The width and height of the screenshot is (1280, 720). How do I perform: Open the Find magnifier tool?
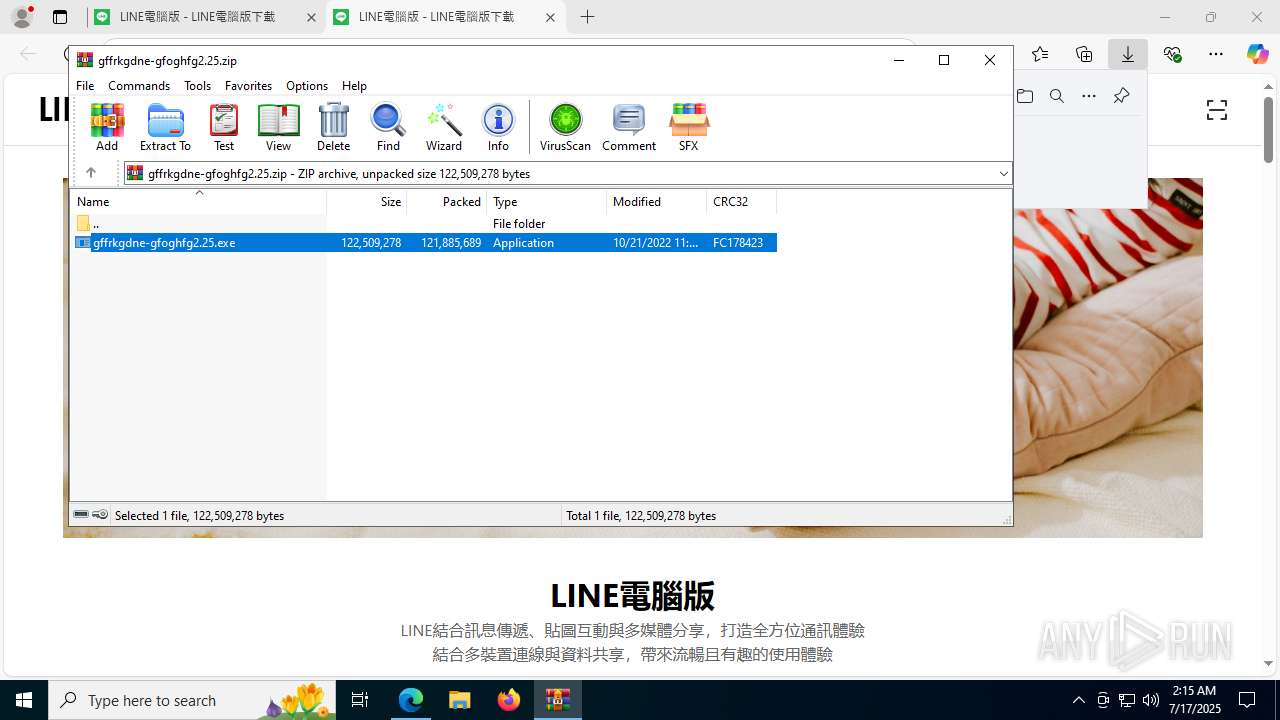[x=388, y=127]
